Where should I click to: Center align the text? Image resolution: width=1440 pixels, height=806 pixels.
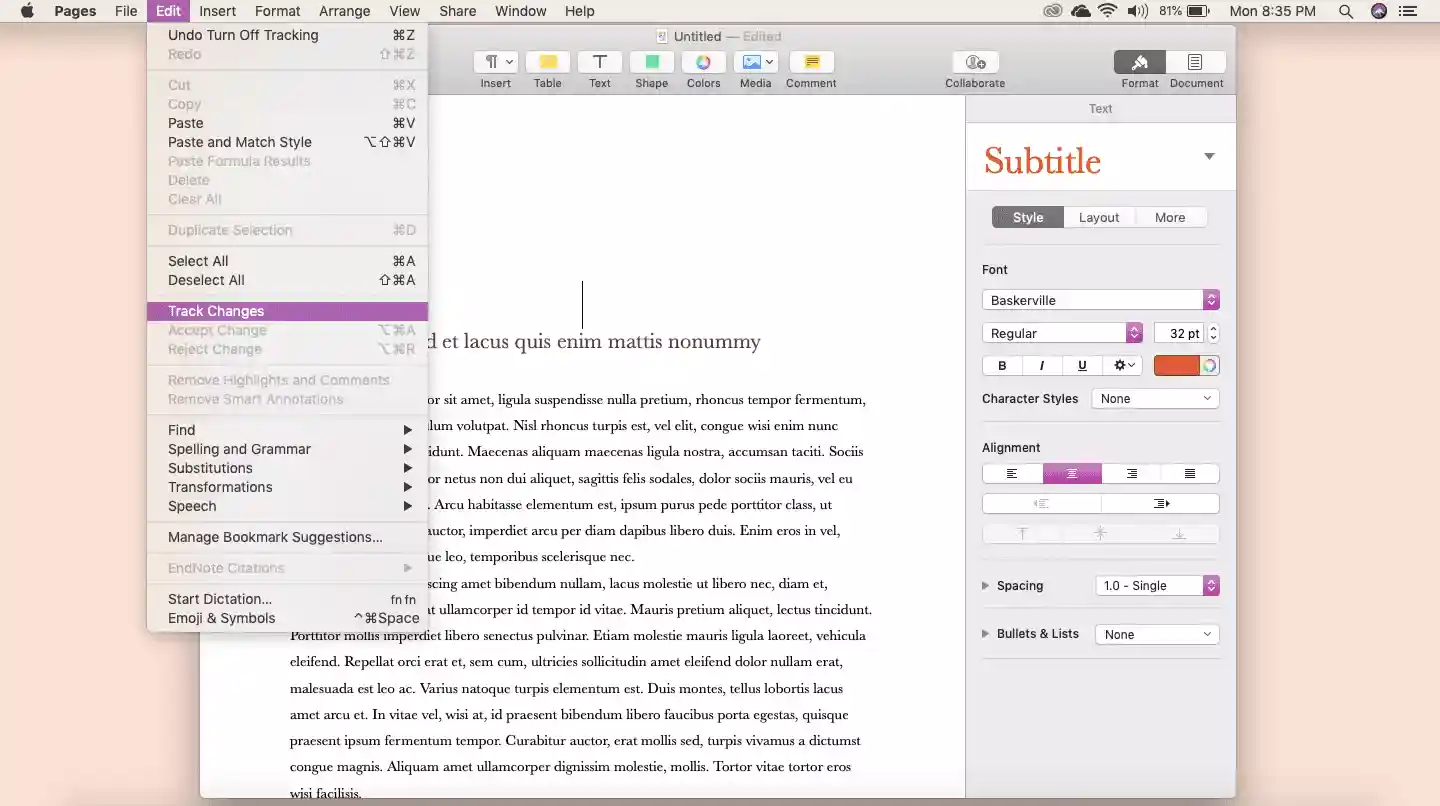point(1072,474)
